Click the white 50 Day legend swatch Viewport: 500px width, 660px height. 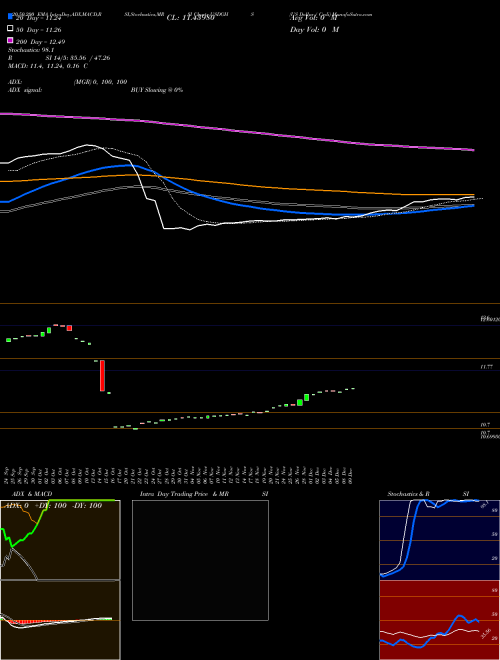[10, 29]
